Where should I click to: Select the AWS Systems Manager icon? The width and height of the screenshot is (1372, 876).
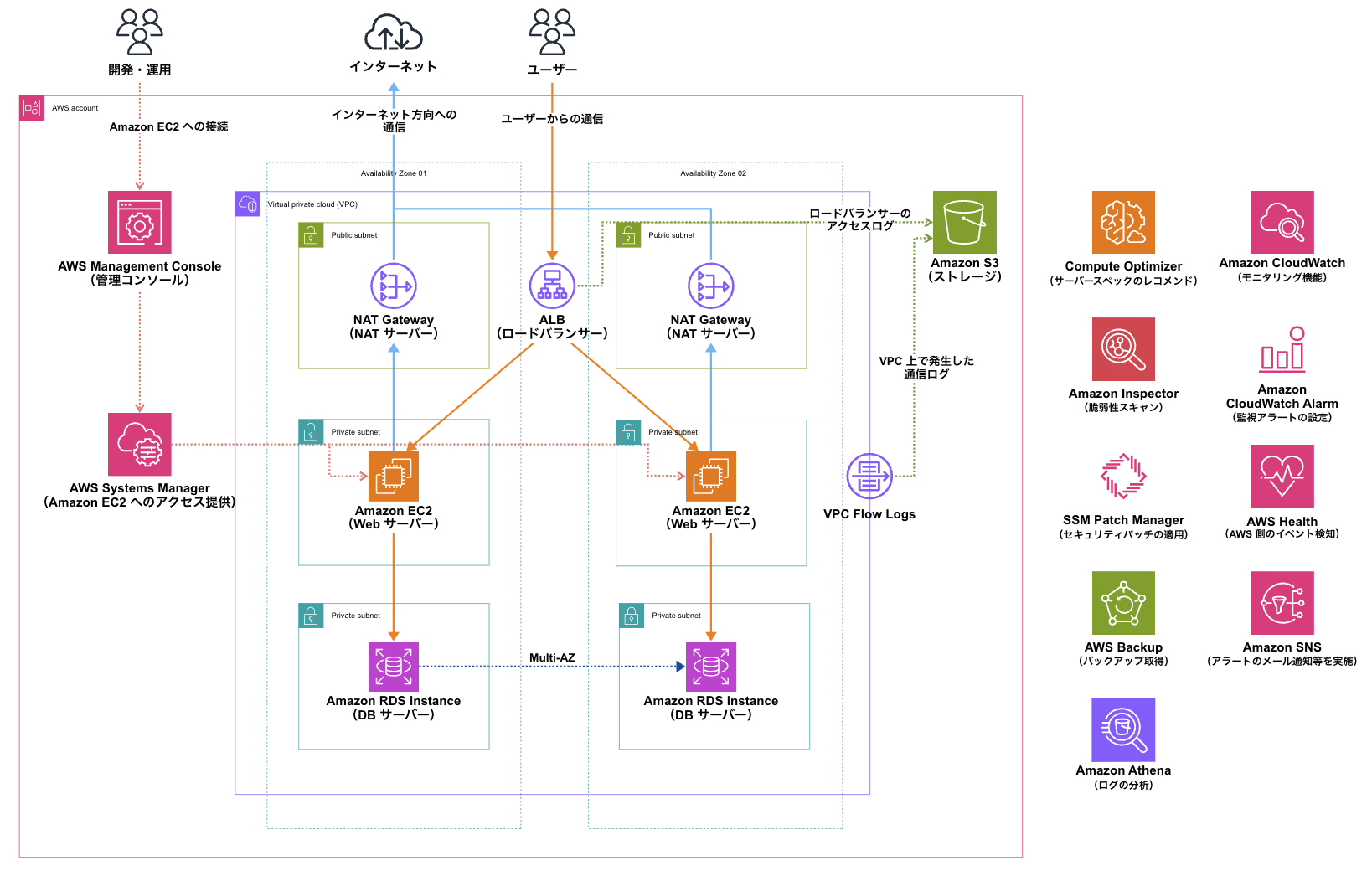point(139,444)
